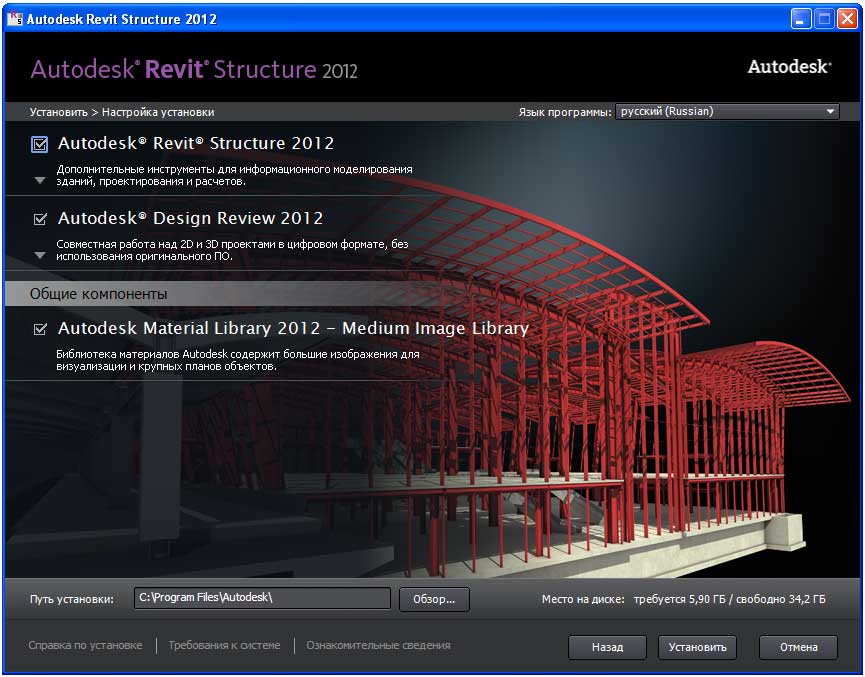Cancel installation with 'Отмена' button
Screen dimensions: 865x677
pyautogui.click(x=798, y=647)
